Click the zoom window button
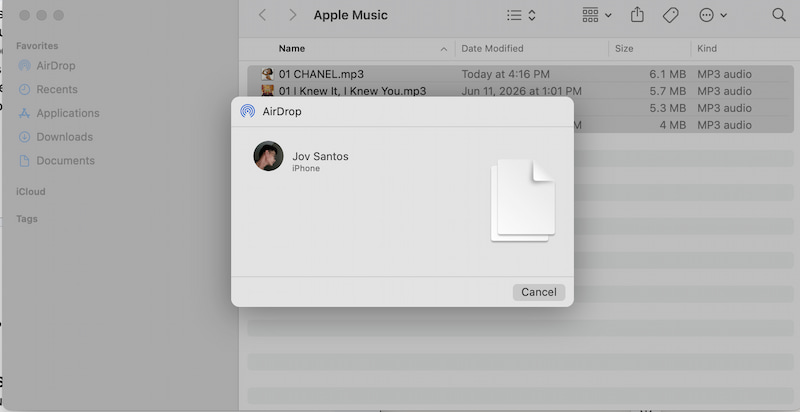800x412 pixels. [x=59, y=15]
